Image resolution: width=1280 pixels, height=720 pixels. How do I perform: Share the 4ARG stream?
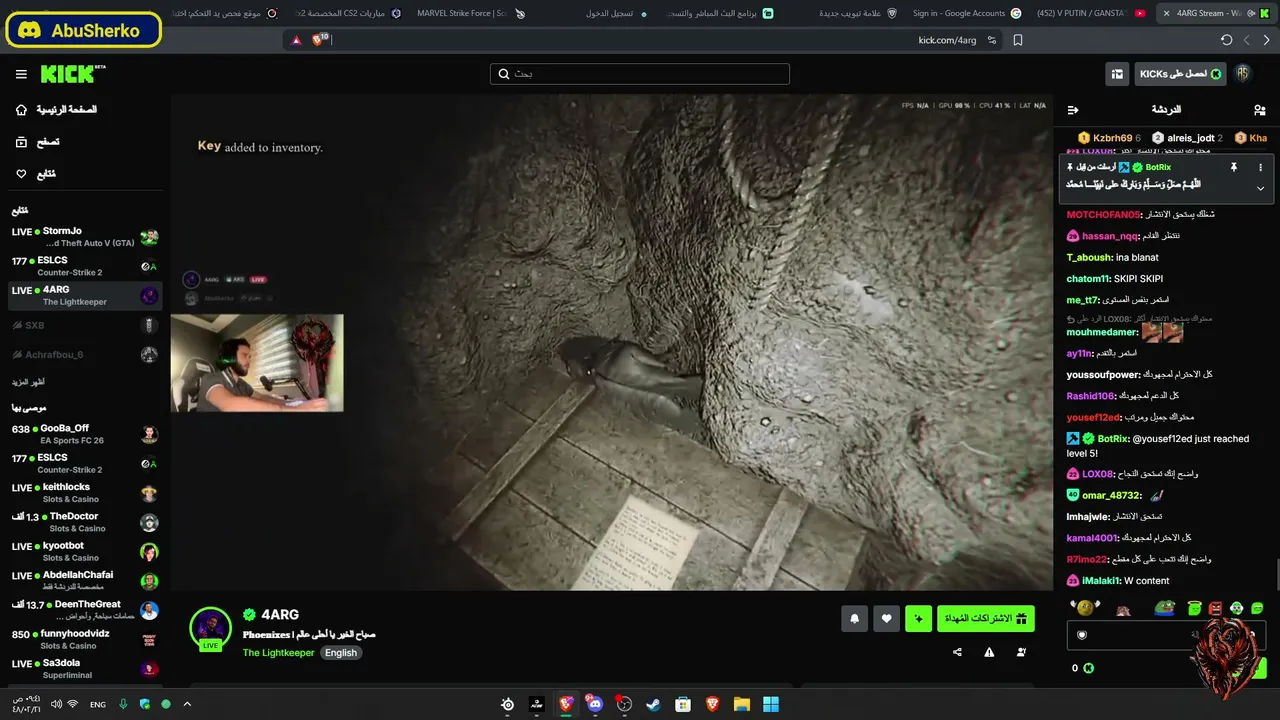point(958,652)
